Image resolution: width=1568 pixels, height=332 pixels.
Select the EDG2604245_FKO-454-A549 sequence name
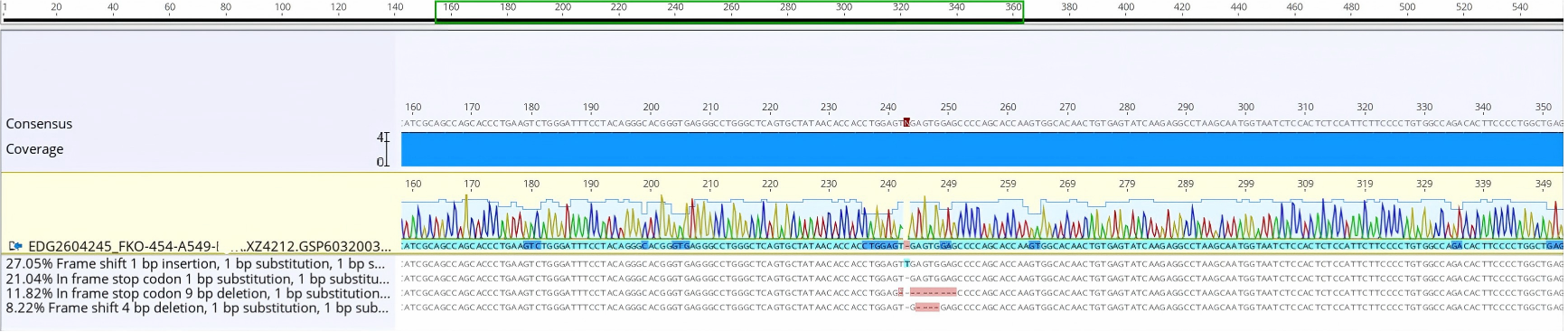pyautogui.click(x=210, y=246)
